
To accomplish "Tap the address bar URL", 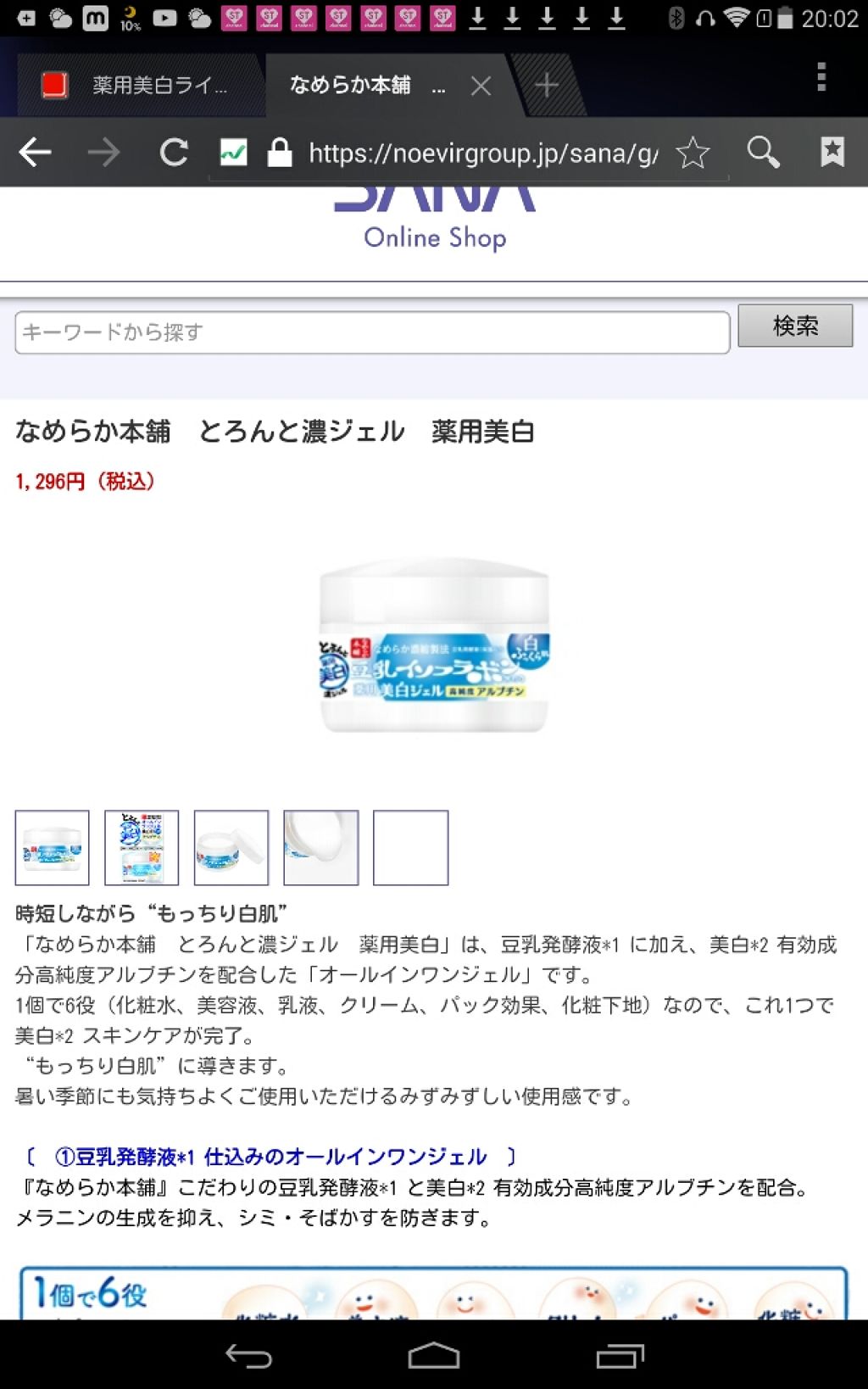I will pyautogui.click(x=483, y=153).
